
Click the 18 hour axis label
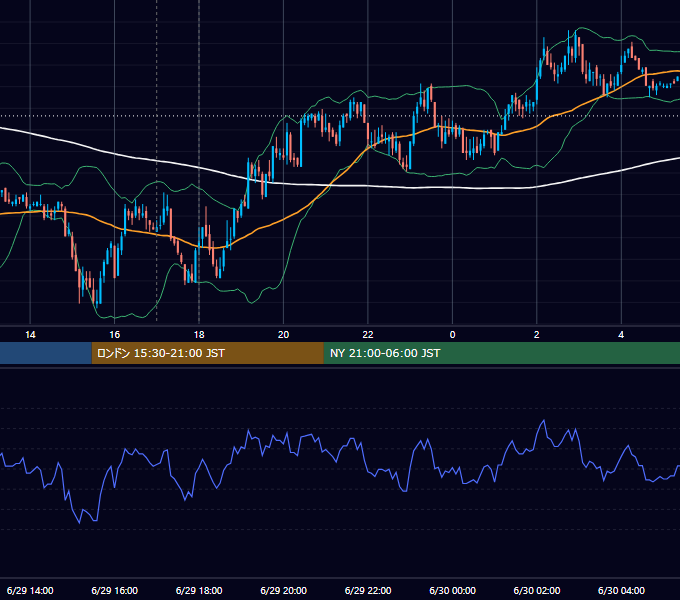(x=199, y=335)
